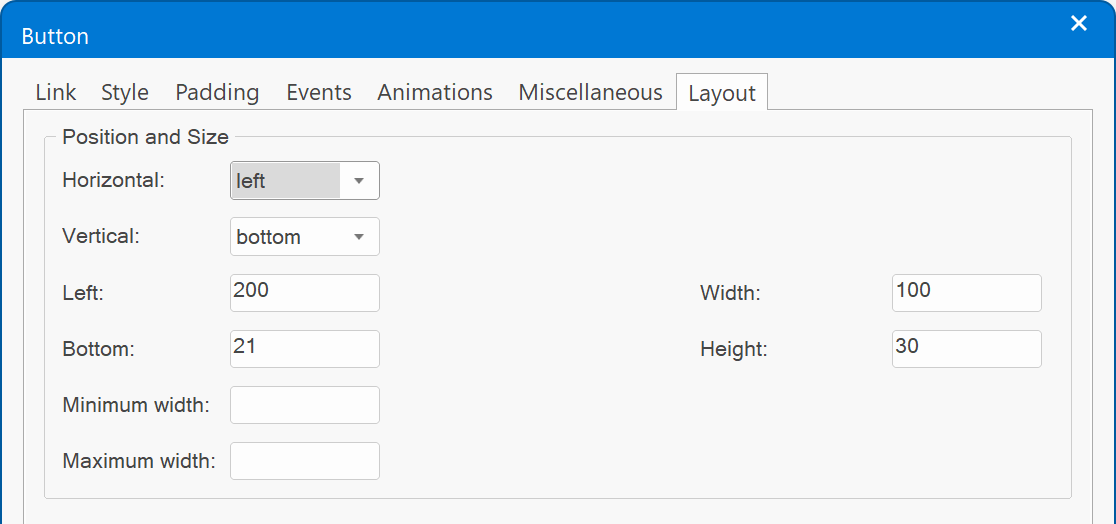The height and width of the screenshot is (524, 1116).
Task: Click the Maximum width: field label
Action: click(x=139, y=461)
